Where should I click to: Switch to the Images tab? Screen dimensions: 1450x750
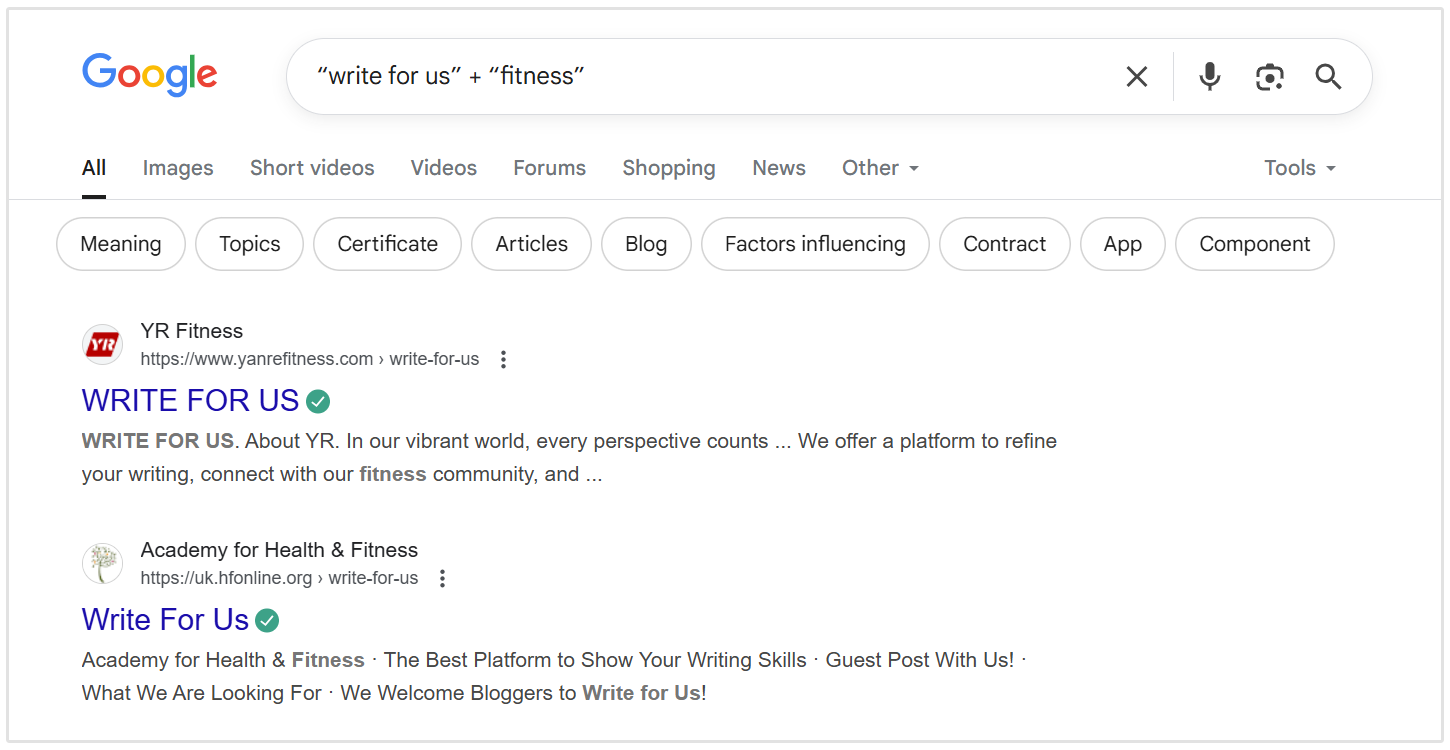177,167
